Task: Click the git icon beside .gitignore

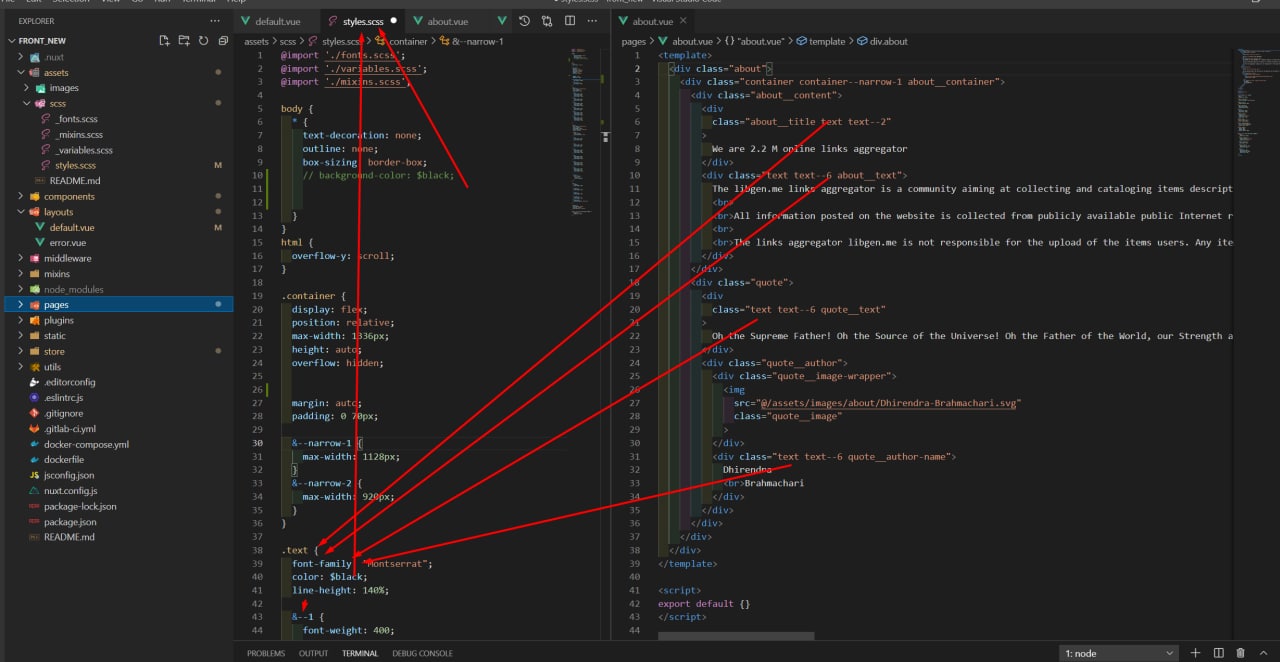Action: point(34,413)
